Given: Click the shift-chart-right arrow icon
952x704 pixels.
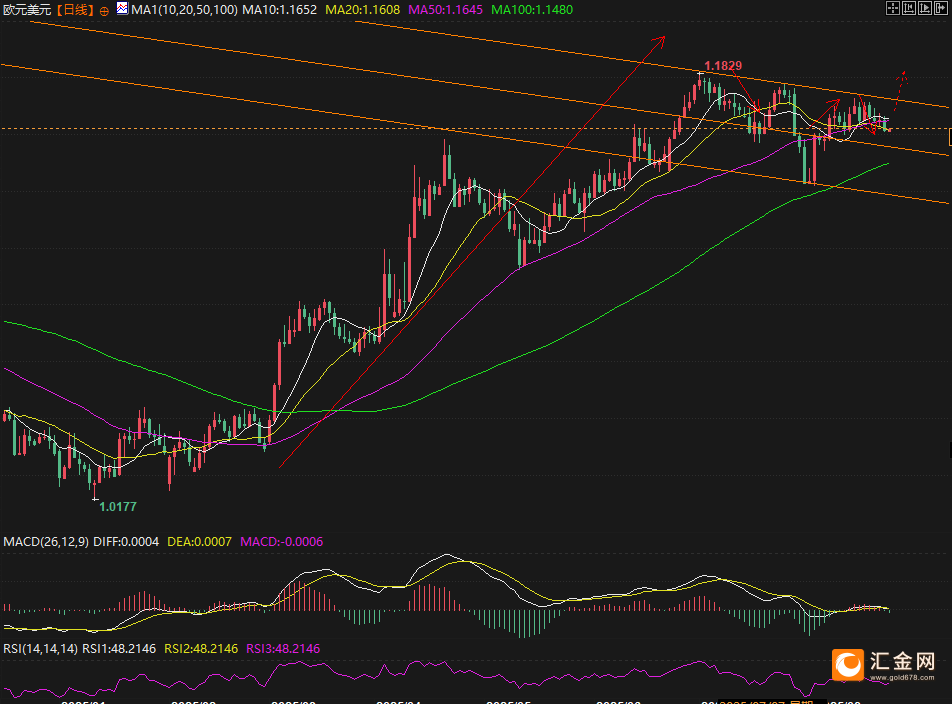Looking at the screenshot, I should (942, 8).
